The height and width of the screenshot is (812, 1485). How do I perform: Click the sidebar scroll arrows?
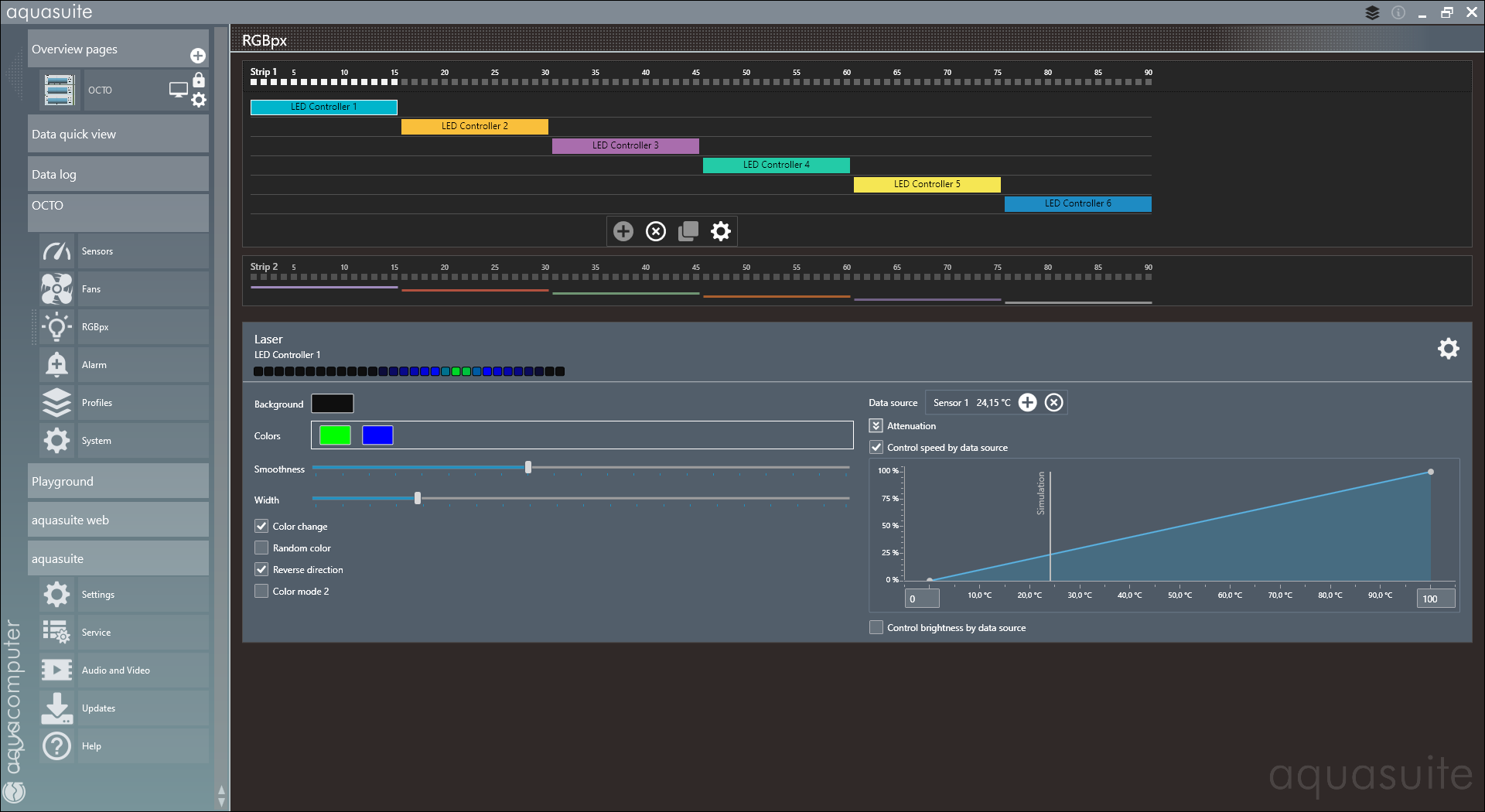[221, 796]
